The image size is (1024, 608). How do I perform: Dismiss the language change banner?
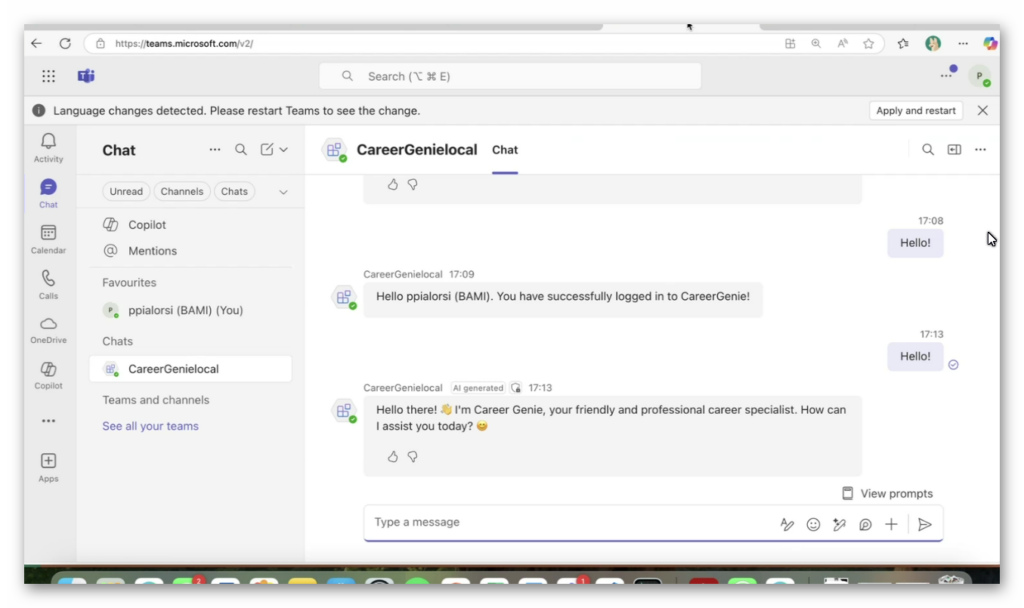pyautogui.click(x=982, y=110)
